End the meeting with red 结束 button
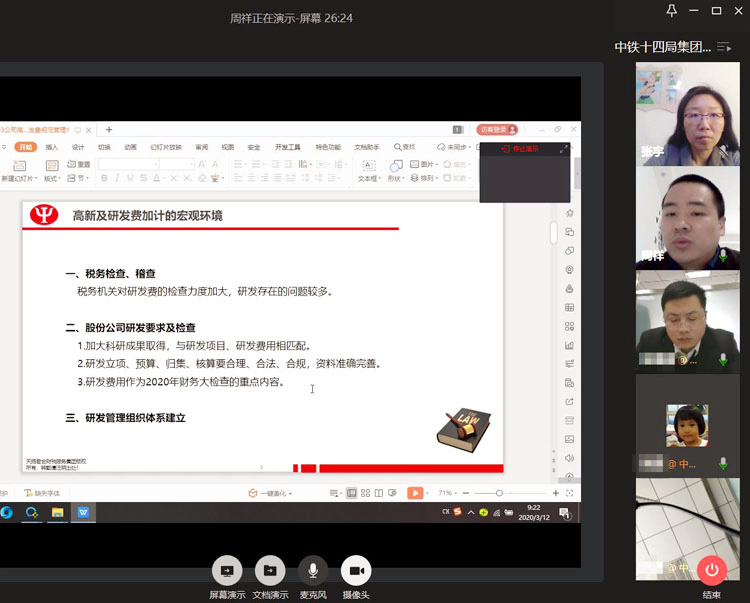The width and height of the screenshot is (750, 603). point(712,570)
